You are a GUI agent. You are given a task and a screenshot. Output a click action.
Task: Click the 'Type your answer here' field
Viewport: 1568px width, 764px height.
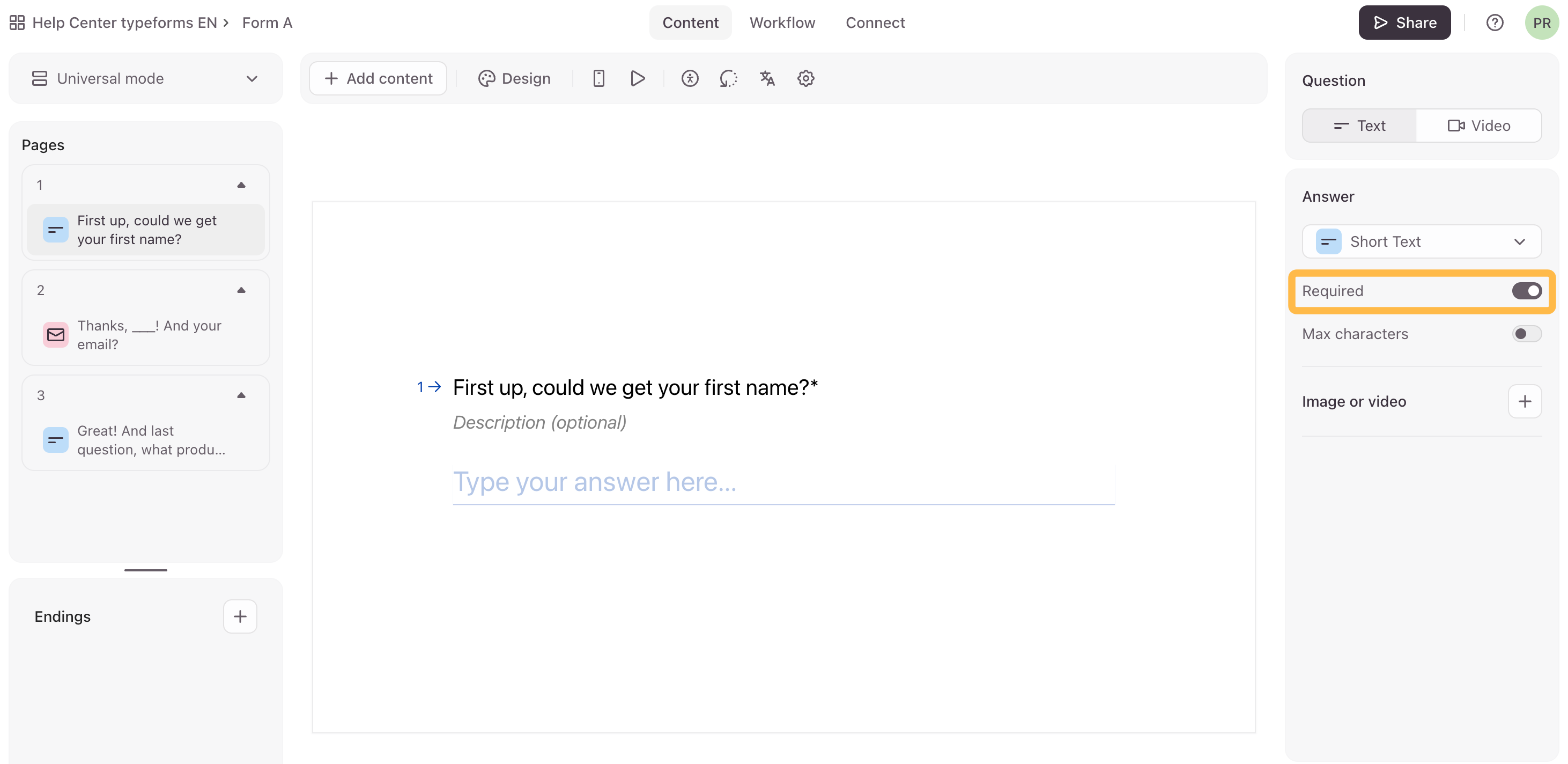point(783,482)
